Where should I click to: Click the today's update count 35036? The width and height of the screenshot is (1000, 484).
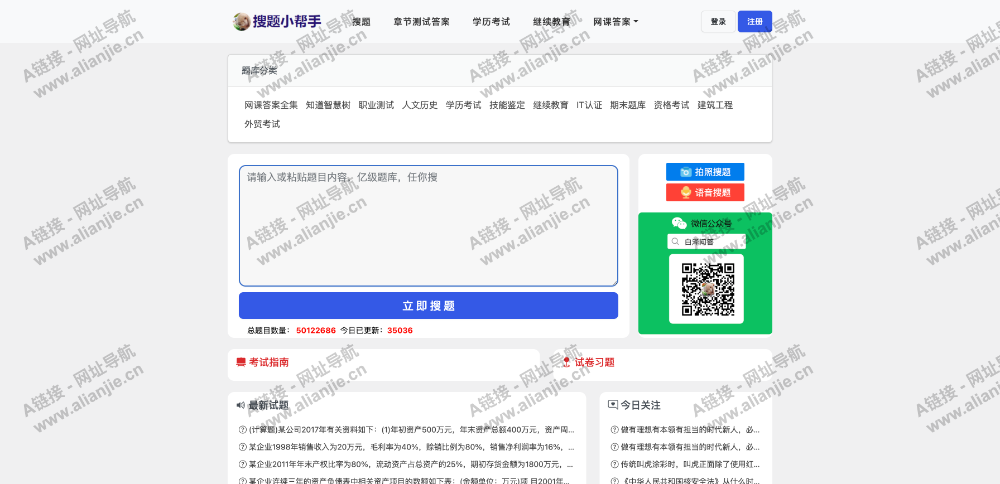[400, 330]
